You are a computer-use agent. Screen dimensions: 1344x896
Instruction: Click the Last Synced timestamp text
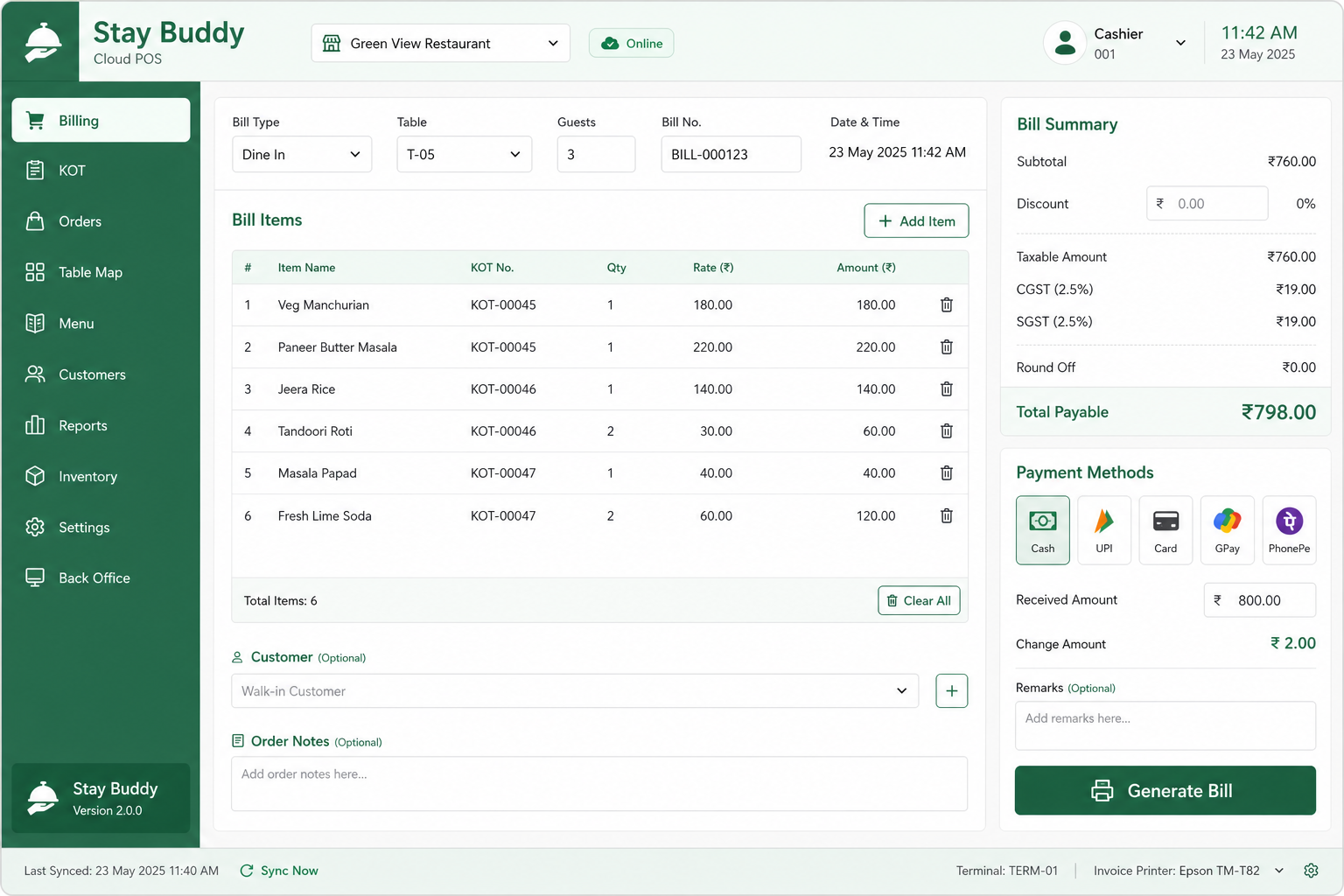click(x=122, y=871)
